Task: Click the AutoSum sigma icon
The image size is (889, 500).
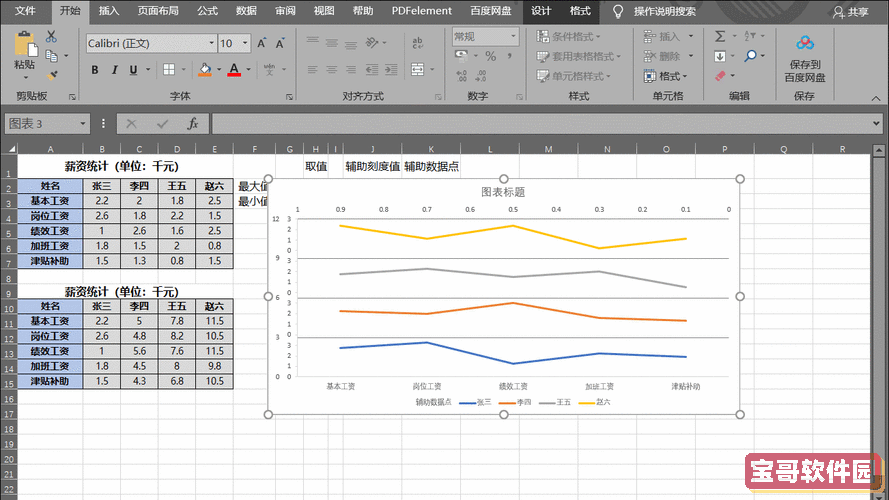Action: point(720,37)
